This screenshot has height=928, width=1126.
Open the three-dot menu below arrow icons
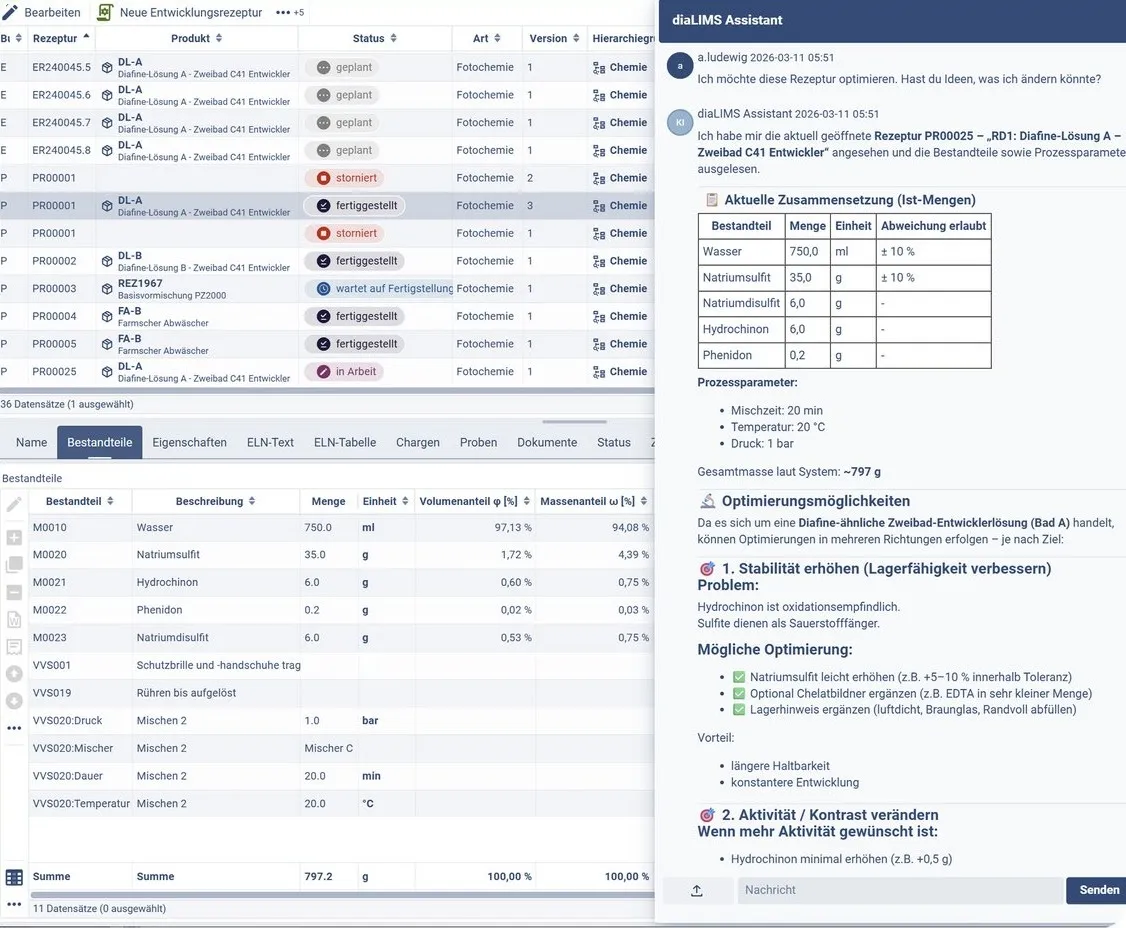[x=14, y=728]
